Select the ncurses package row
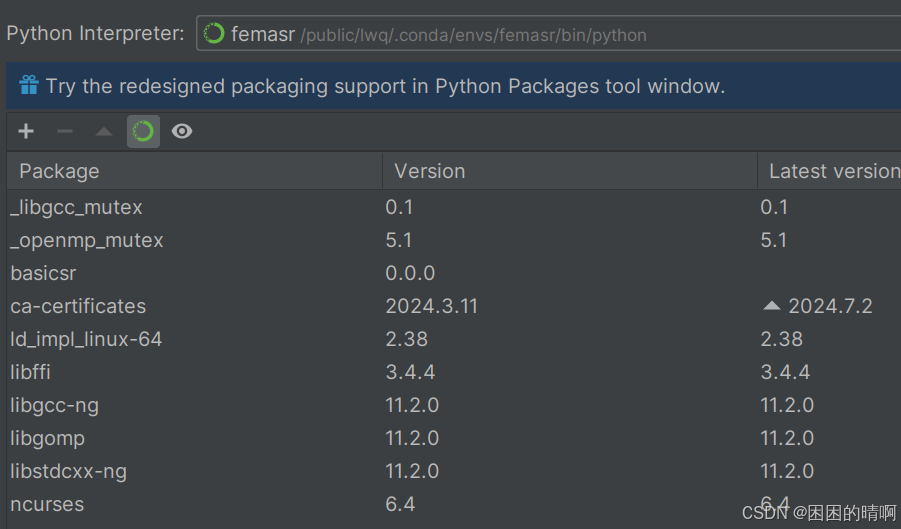901x529 pixels. [x=47, y=504]
